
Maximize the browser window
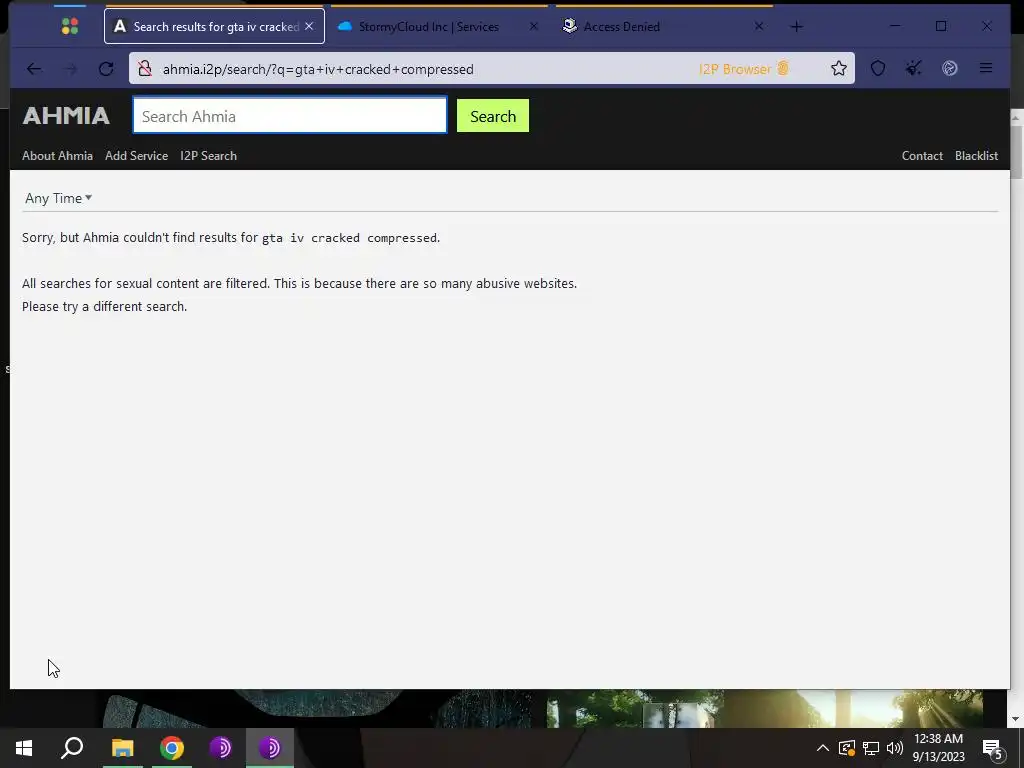pos(941,26)
